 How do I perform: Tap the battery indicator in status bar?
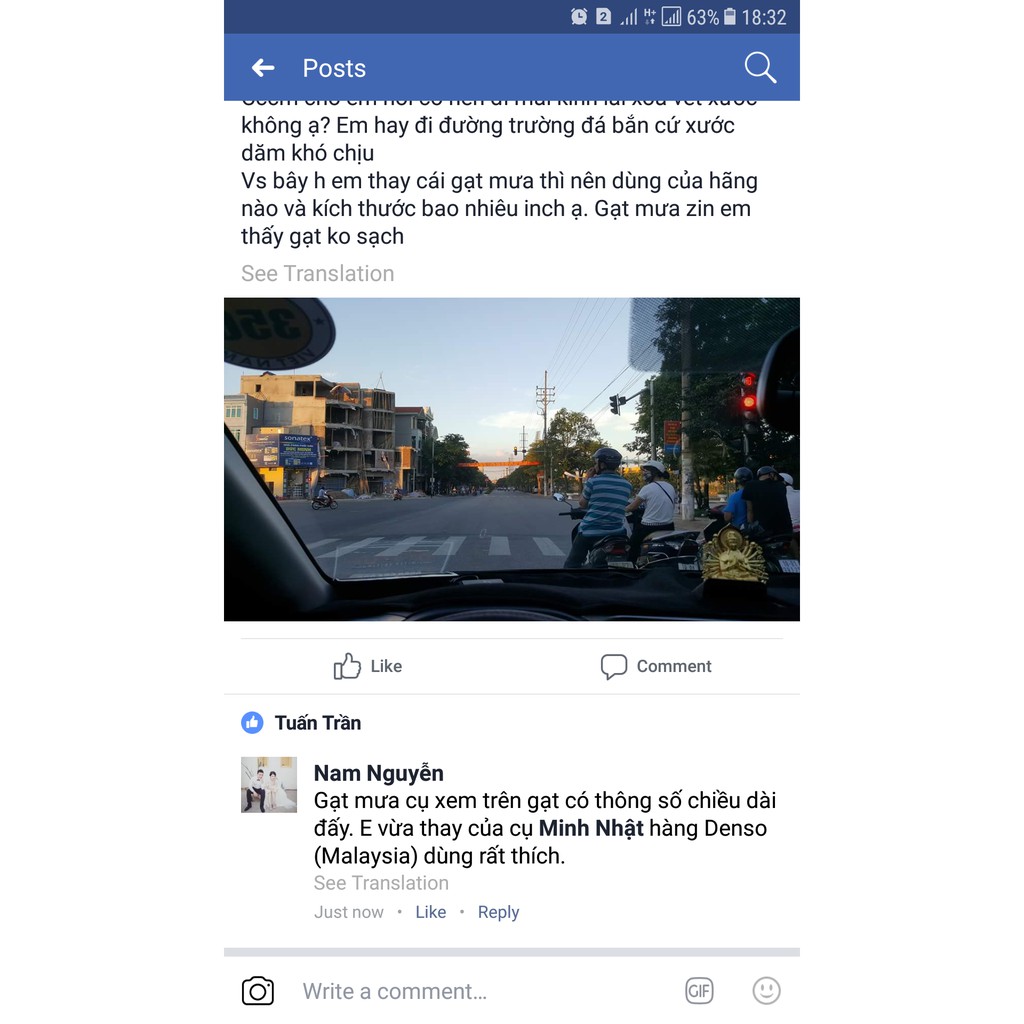(x=729, y=16)
